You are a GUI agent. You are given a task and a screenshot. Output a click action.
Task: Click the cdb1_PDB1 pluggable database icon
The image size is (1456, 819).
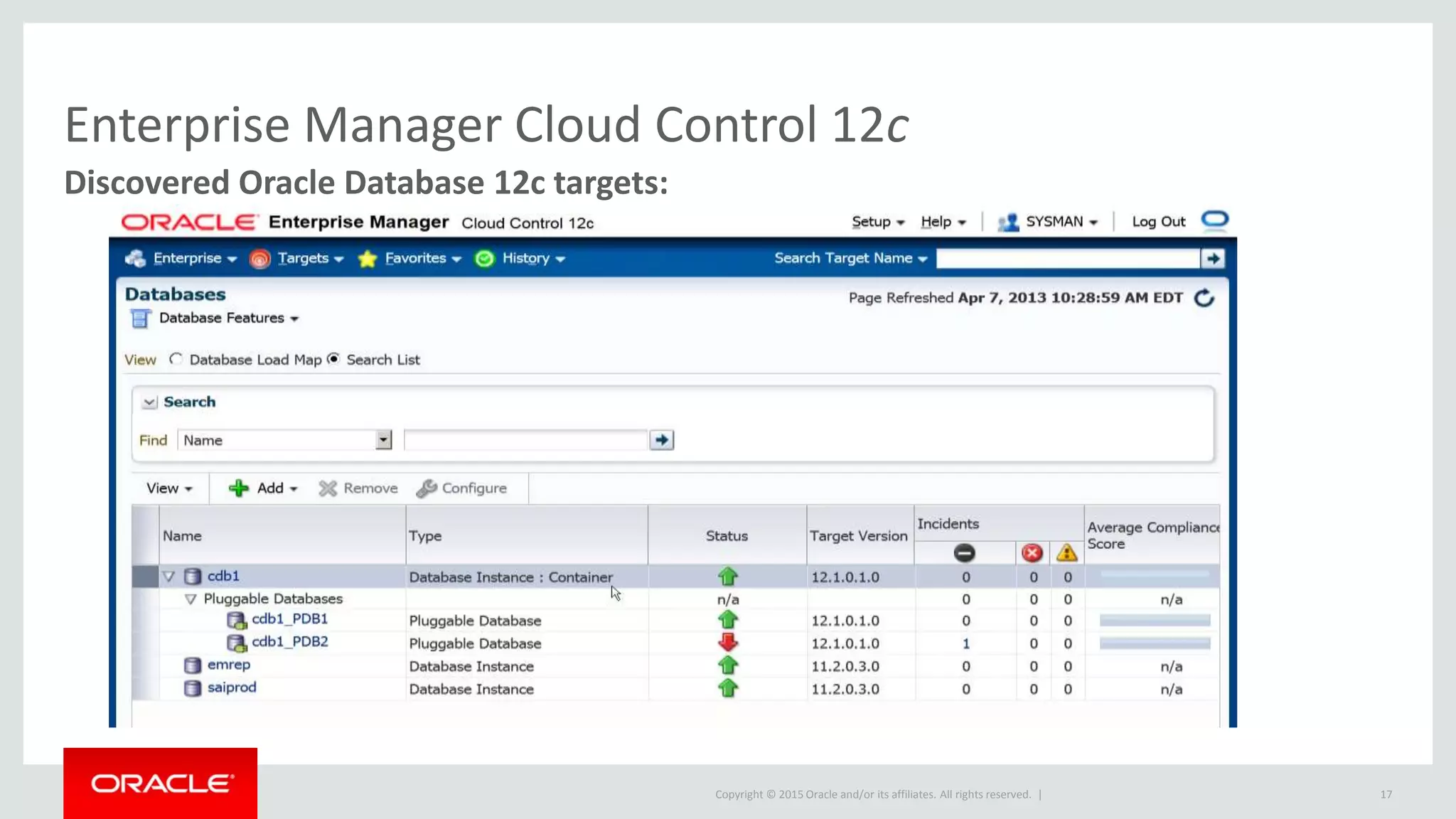(236, 621)
